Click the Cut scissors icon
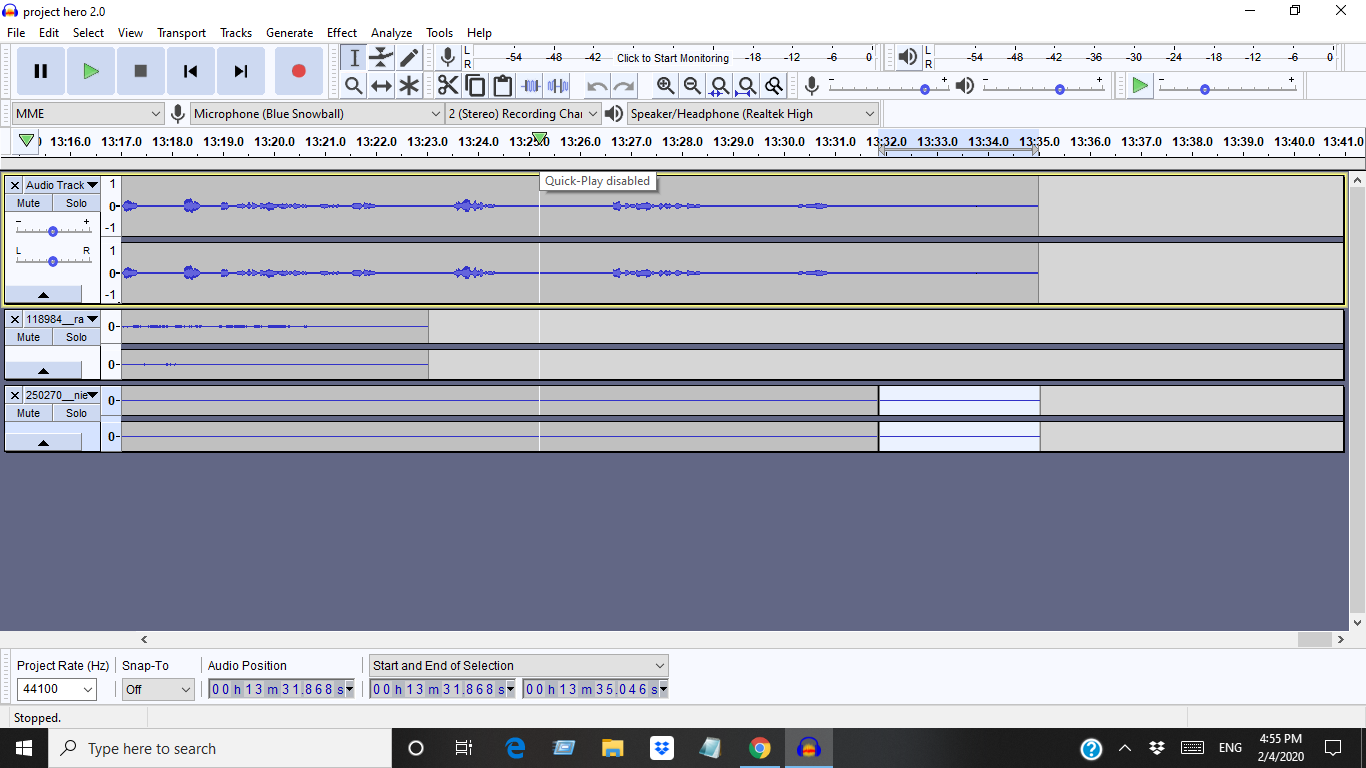Screen dimensions: 1366x768 coord(447,86)
